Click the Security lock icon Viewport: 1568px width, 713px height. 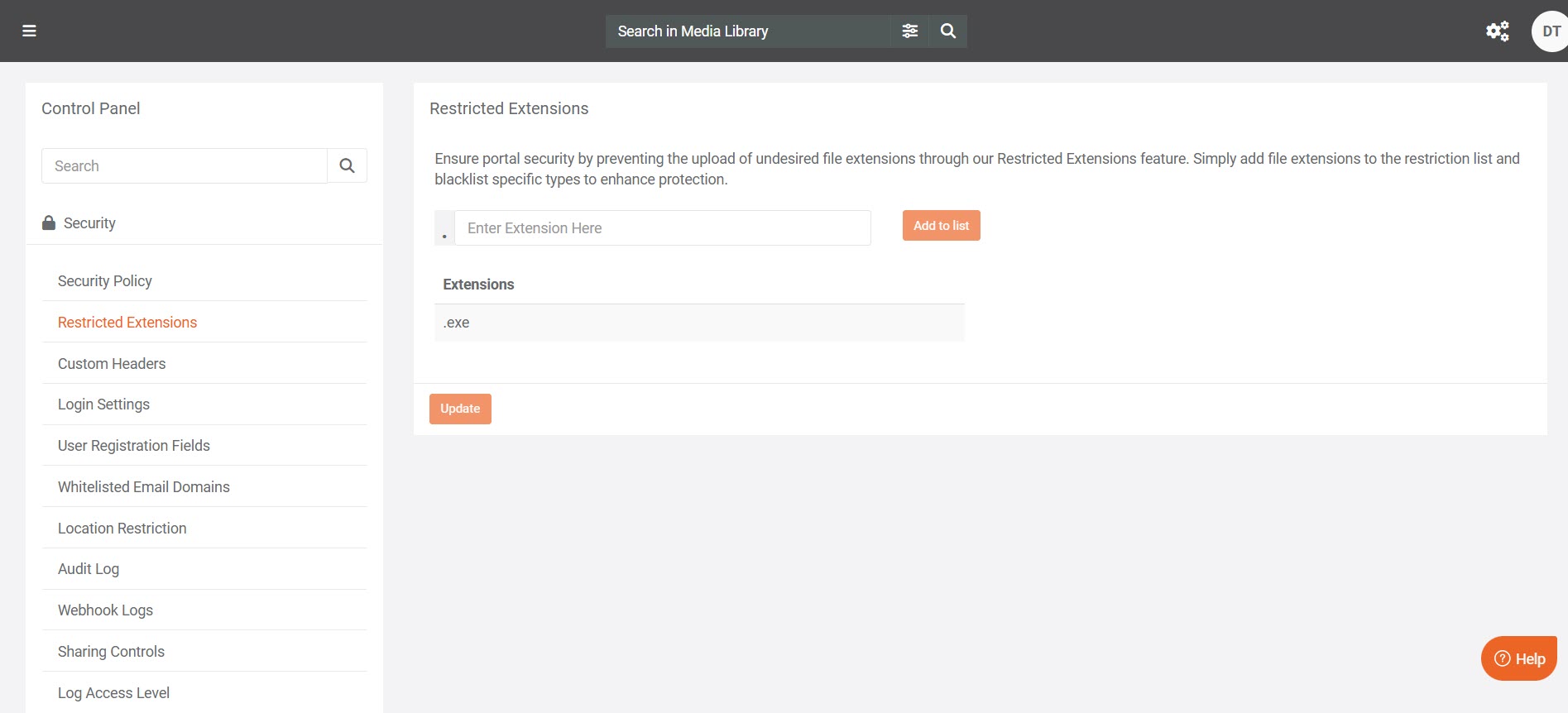coord(49,223)
